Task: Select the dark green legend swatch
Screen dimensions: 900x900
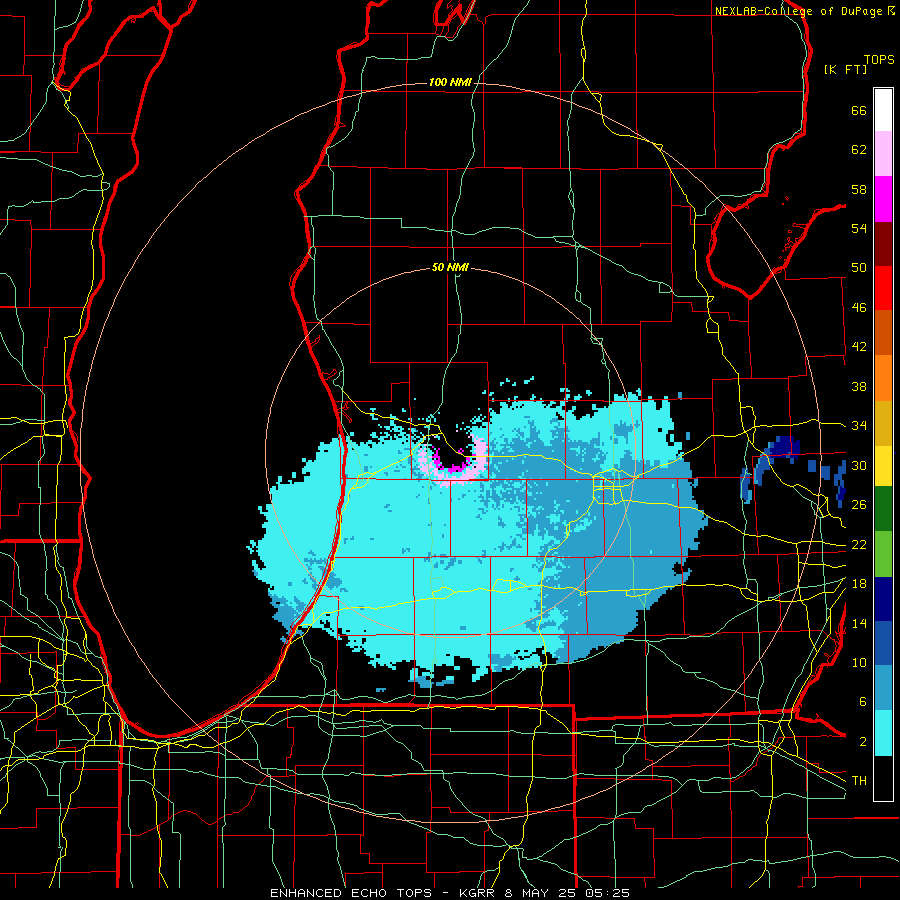Action: (883, 509)
